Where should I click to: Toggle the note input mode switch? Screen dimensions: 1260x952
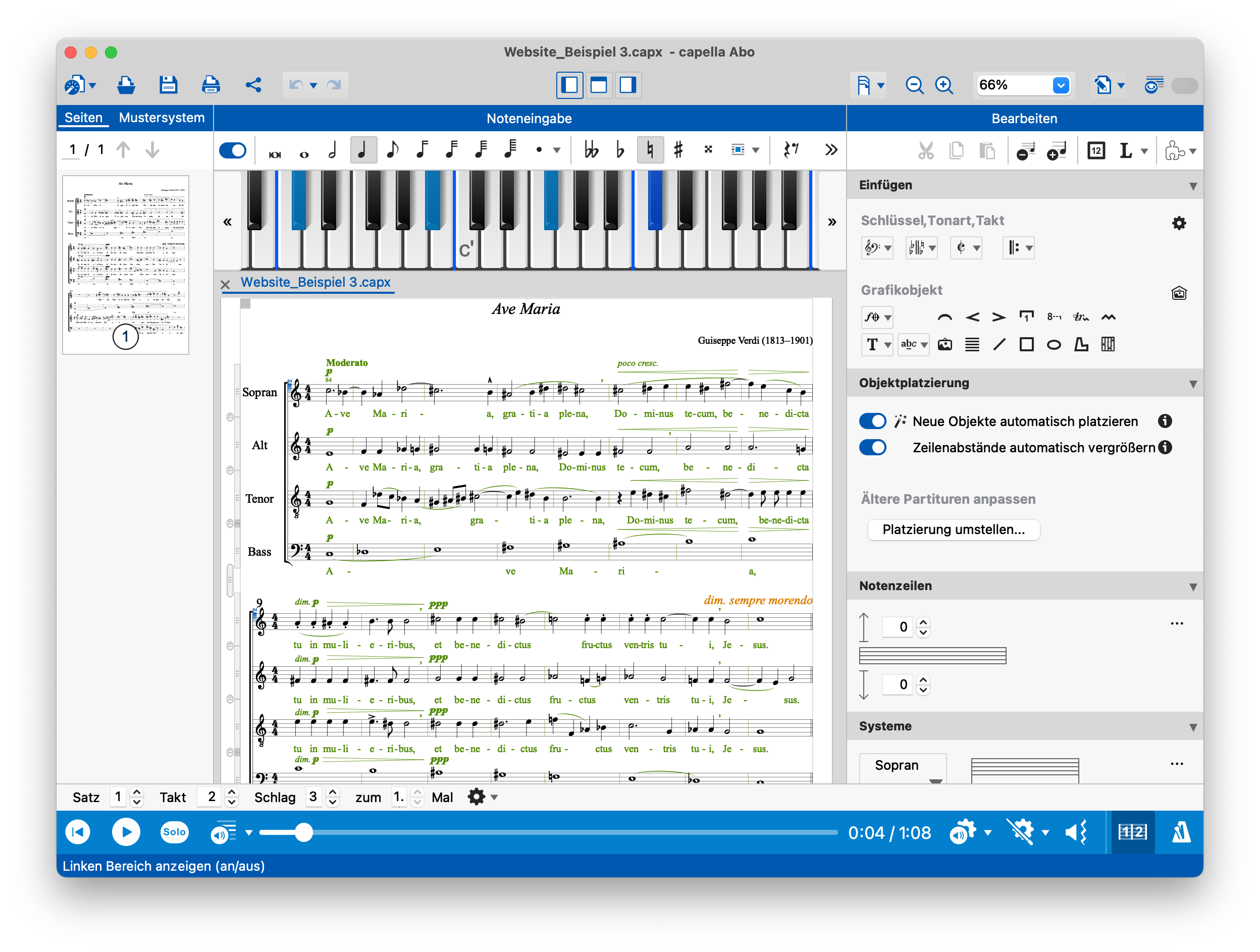pyautogui.click(x=232, y=150)
